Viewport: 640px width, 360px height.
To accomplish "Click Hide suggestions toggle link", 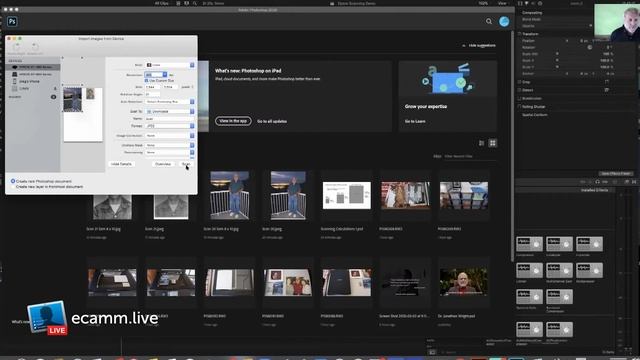I will [x=479, y=46].
